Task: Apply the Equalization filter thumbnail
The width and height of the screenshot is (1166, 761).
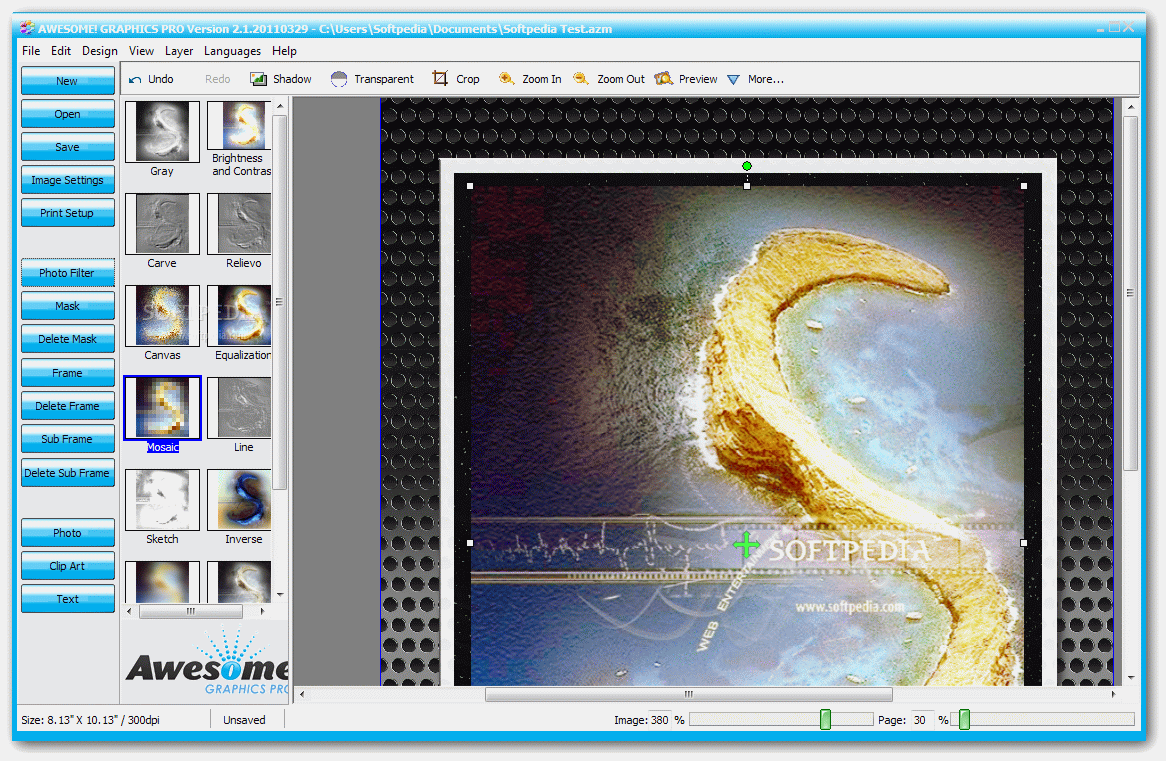Action: tap(239, 316)
